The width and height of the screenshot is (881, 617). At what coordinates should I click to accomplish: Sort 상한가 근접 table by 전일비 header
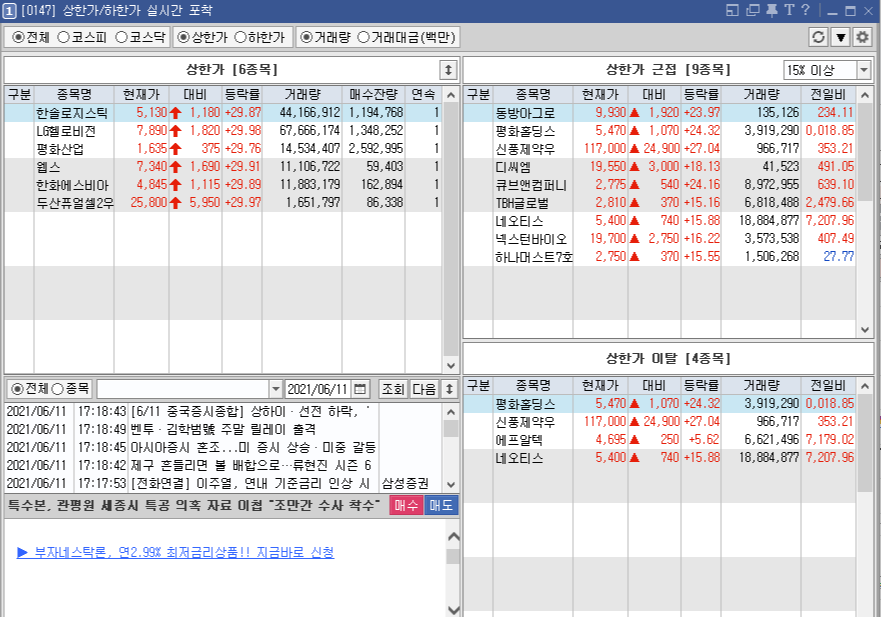[x=828, y=94]
